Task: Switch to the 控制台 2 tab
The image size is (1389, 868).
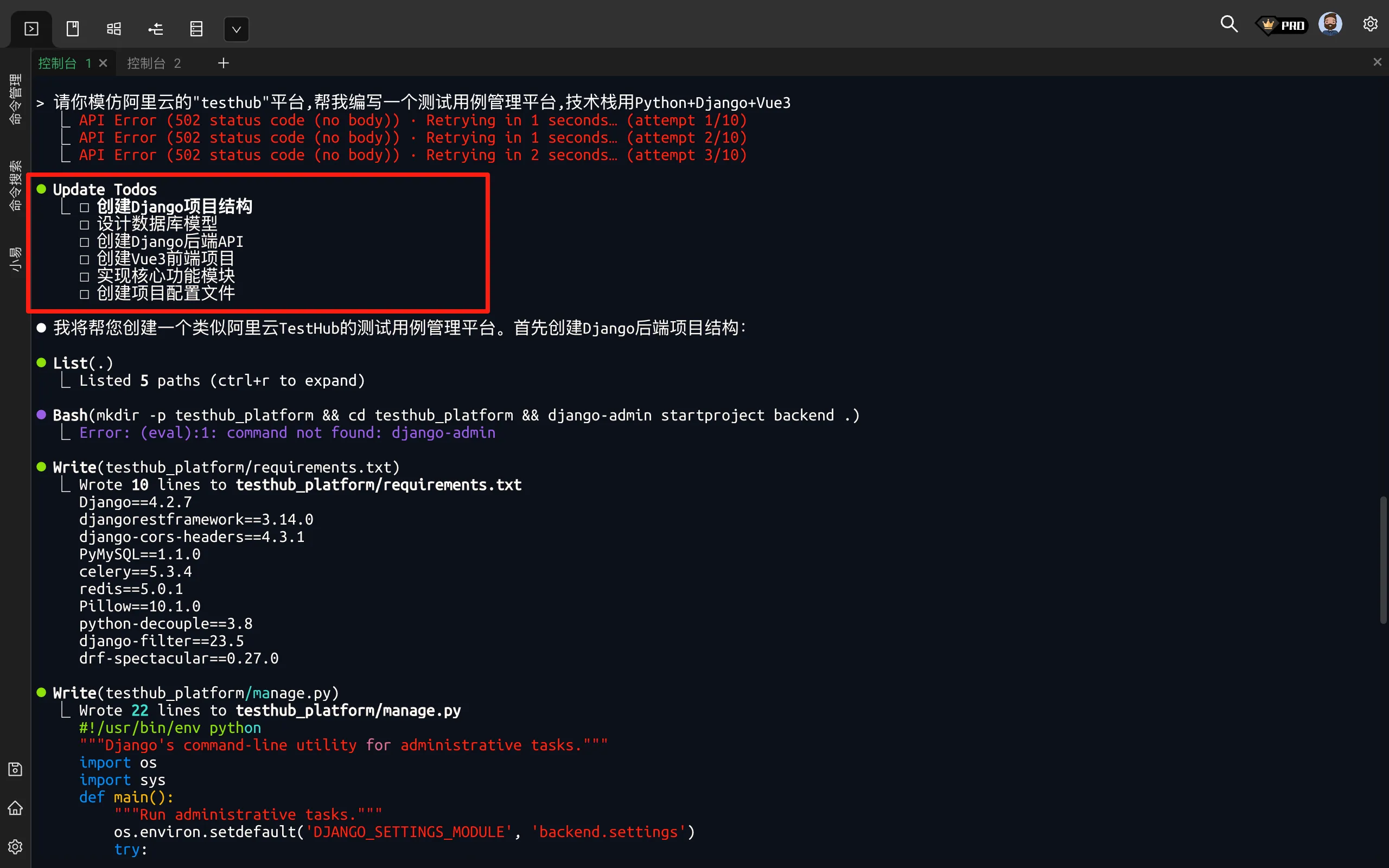Action: coord(153,63)
